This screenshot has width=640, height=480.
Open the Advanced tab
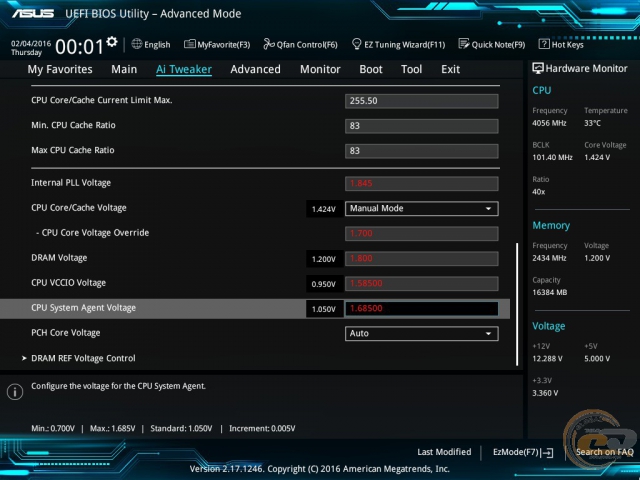(256, 69)
